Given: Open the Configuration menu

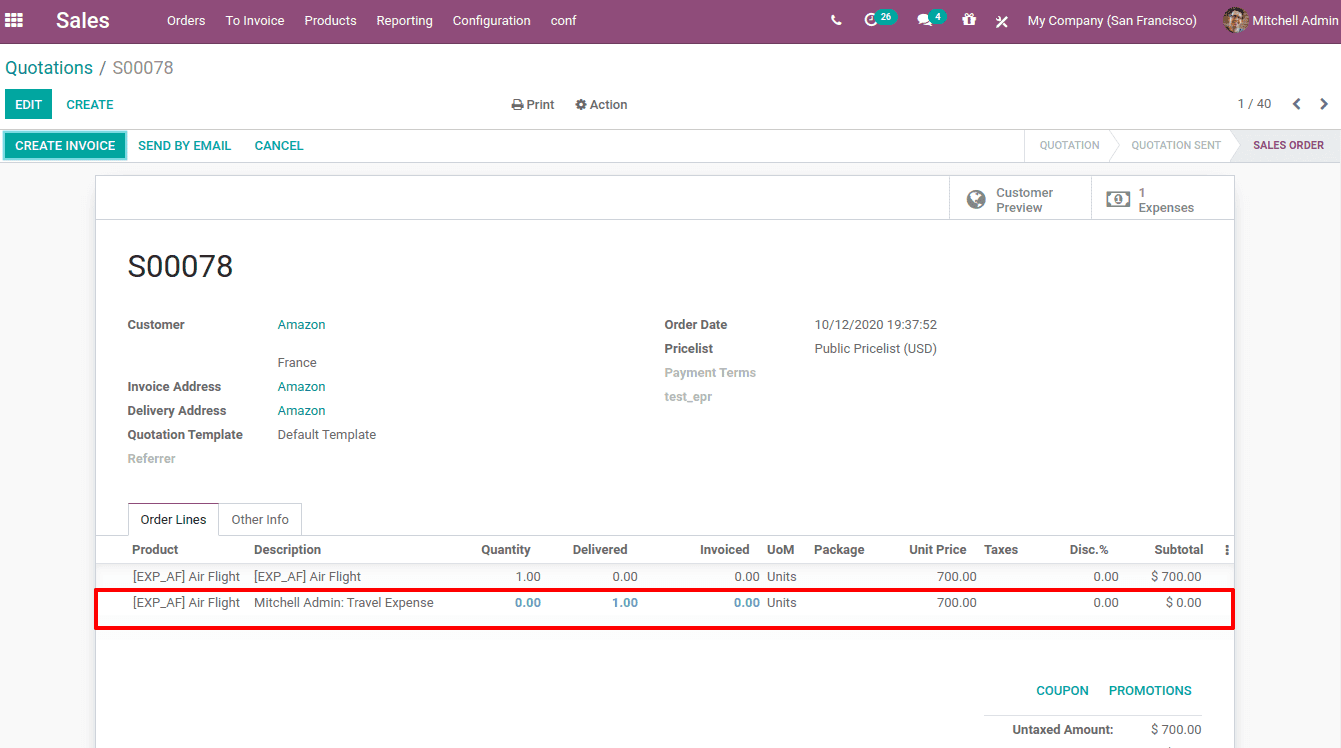Looking at the screenshot, I should (492, 20).
